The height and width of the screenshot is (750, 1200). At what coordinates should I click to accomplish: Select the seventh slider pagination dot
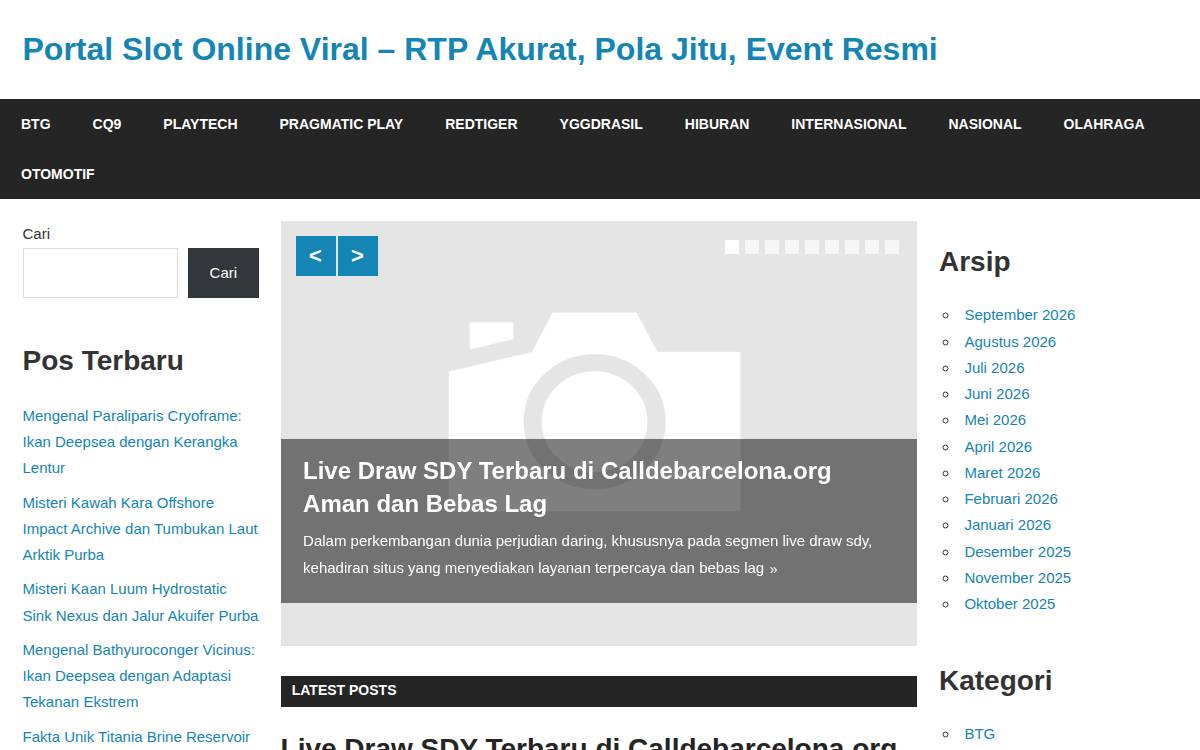coord(852,247)
